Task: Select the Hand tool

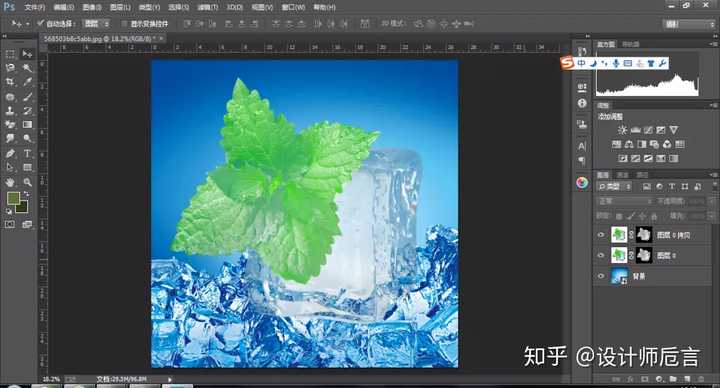Action: point(10,182)
